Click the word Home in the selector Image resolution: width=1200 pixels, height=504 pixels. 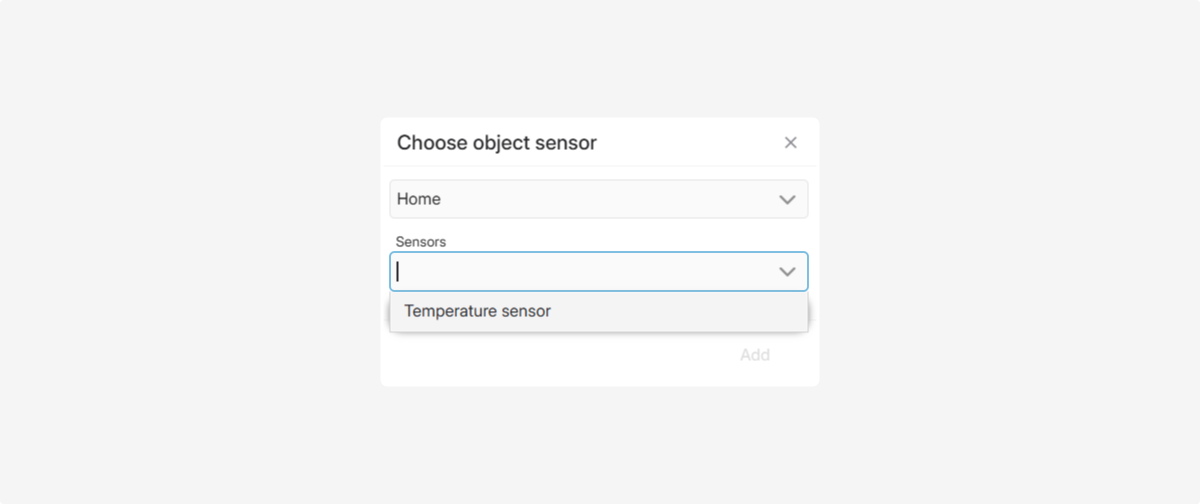(x=419, y=199)
